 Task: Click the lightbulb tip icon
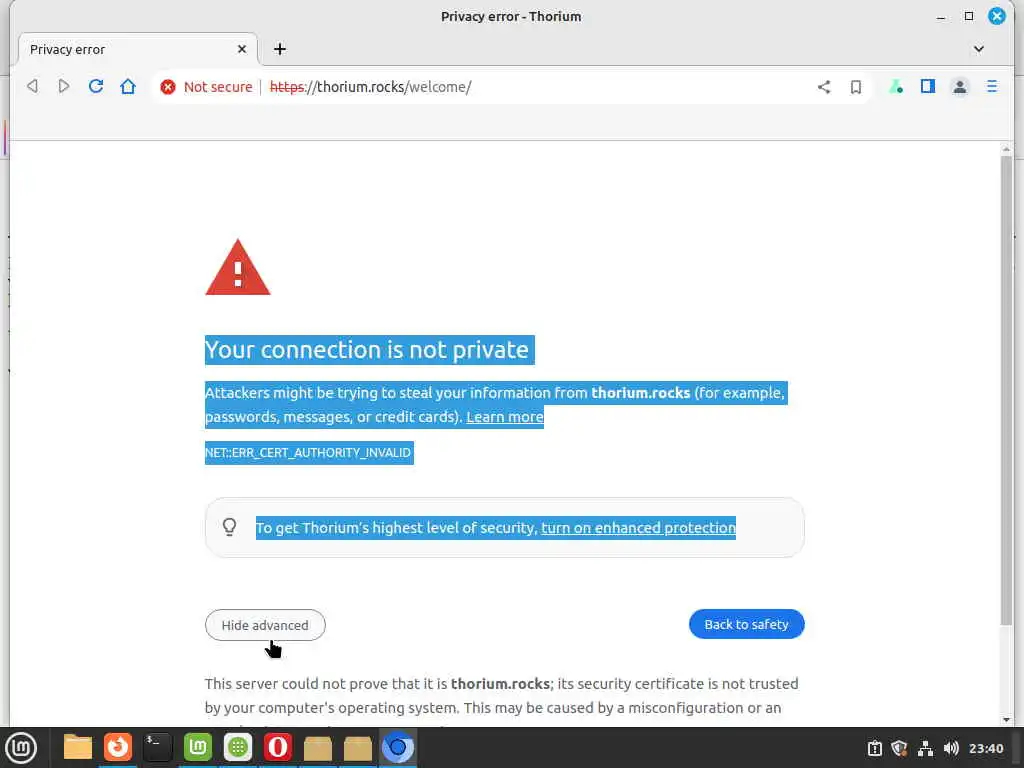pos(229,527)
